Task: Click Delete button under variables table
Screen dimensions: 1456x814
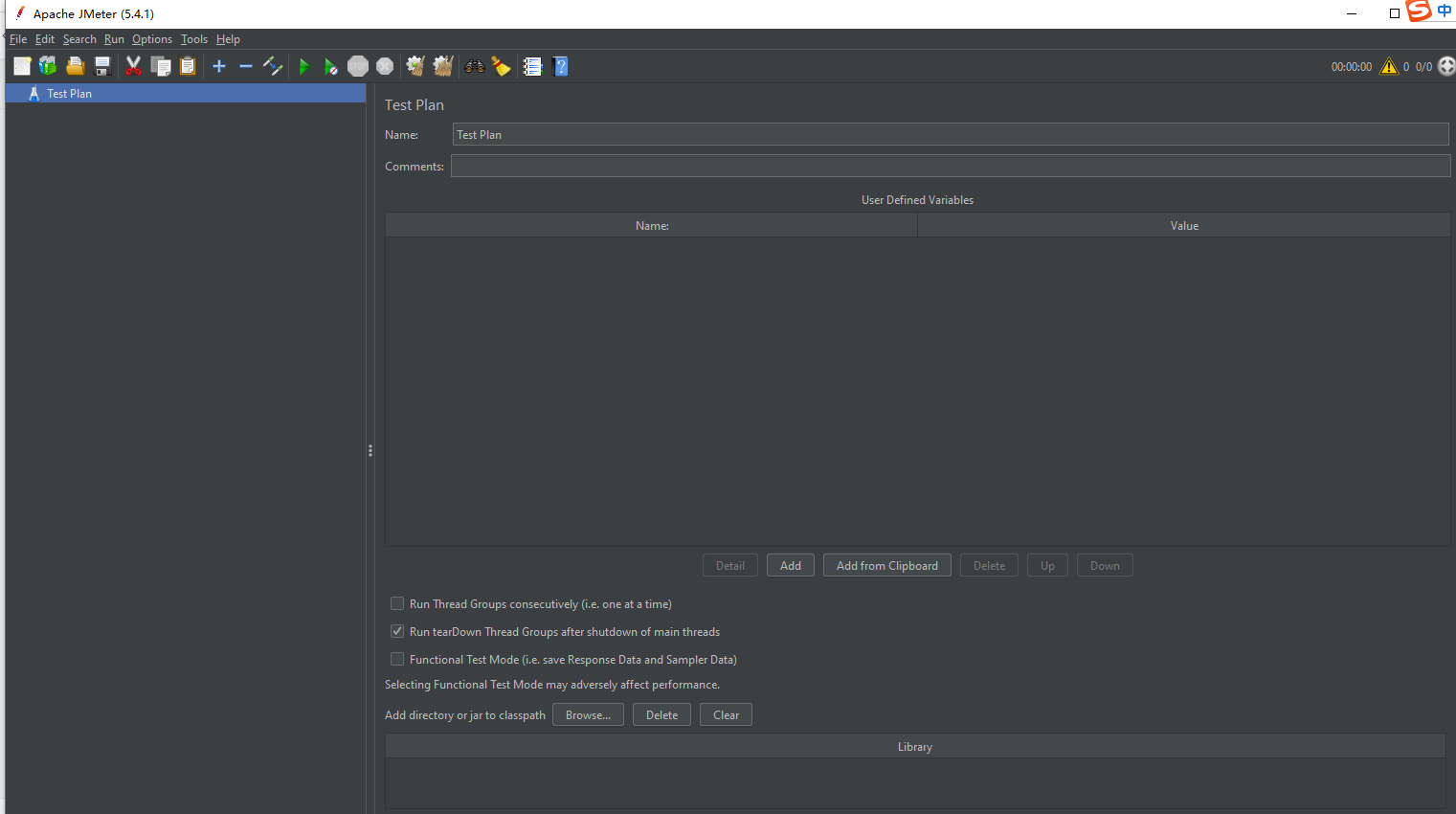Action: [x=989, y=566]
